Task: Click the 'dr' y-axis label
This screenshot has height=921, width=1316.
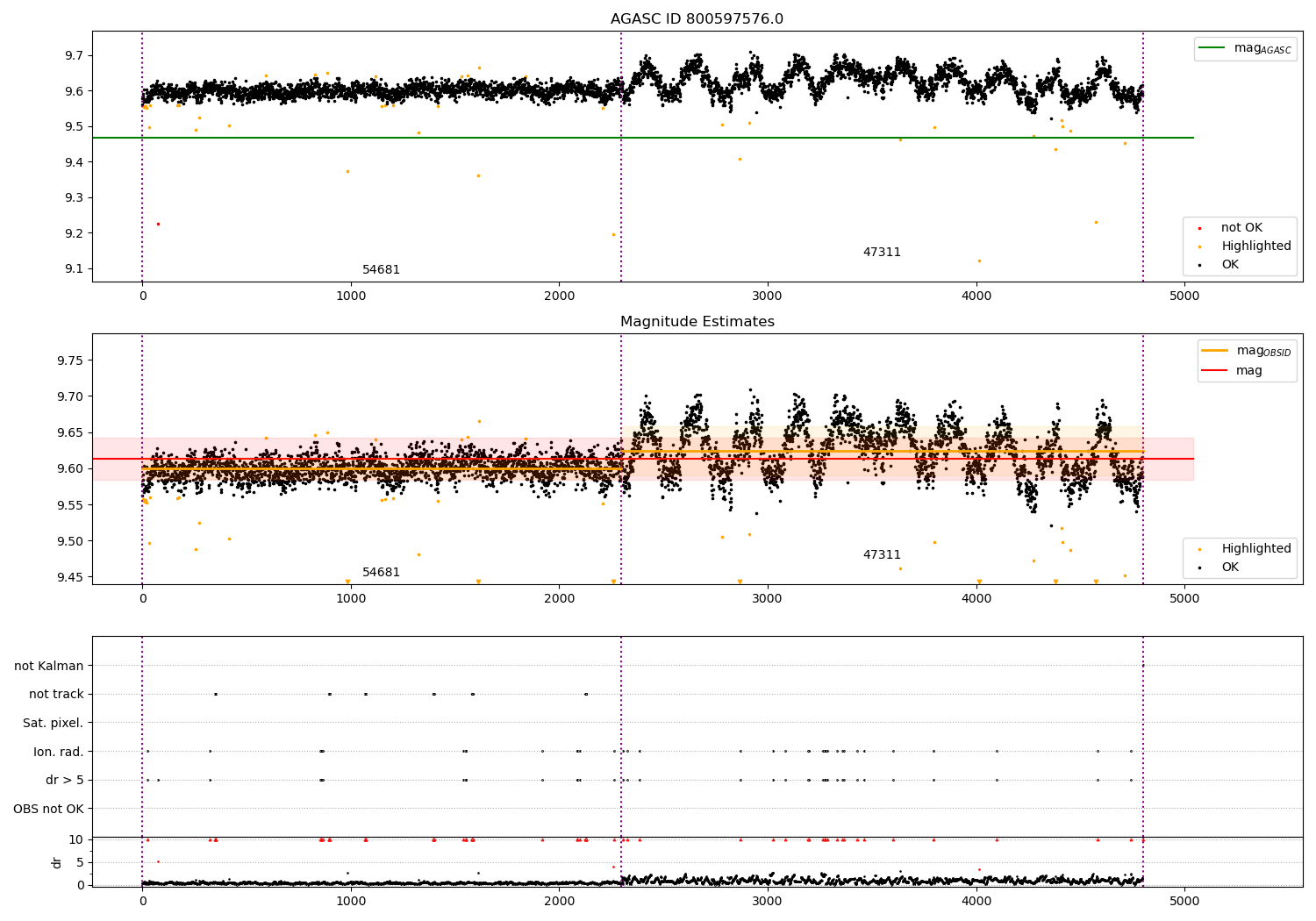Action: click(x=57, y=862)
